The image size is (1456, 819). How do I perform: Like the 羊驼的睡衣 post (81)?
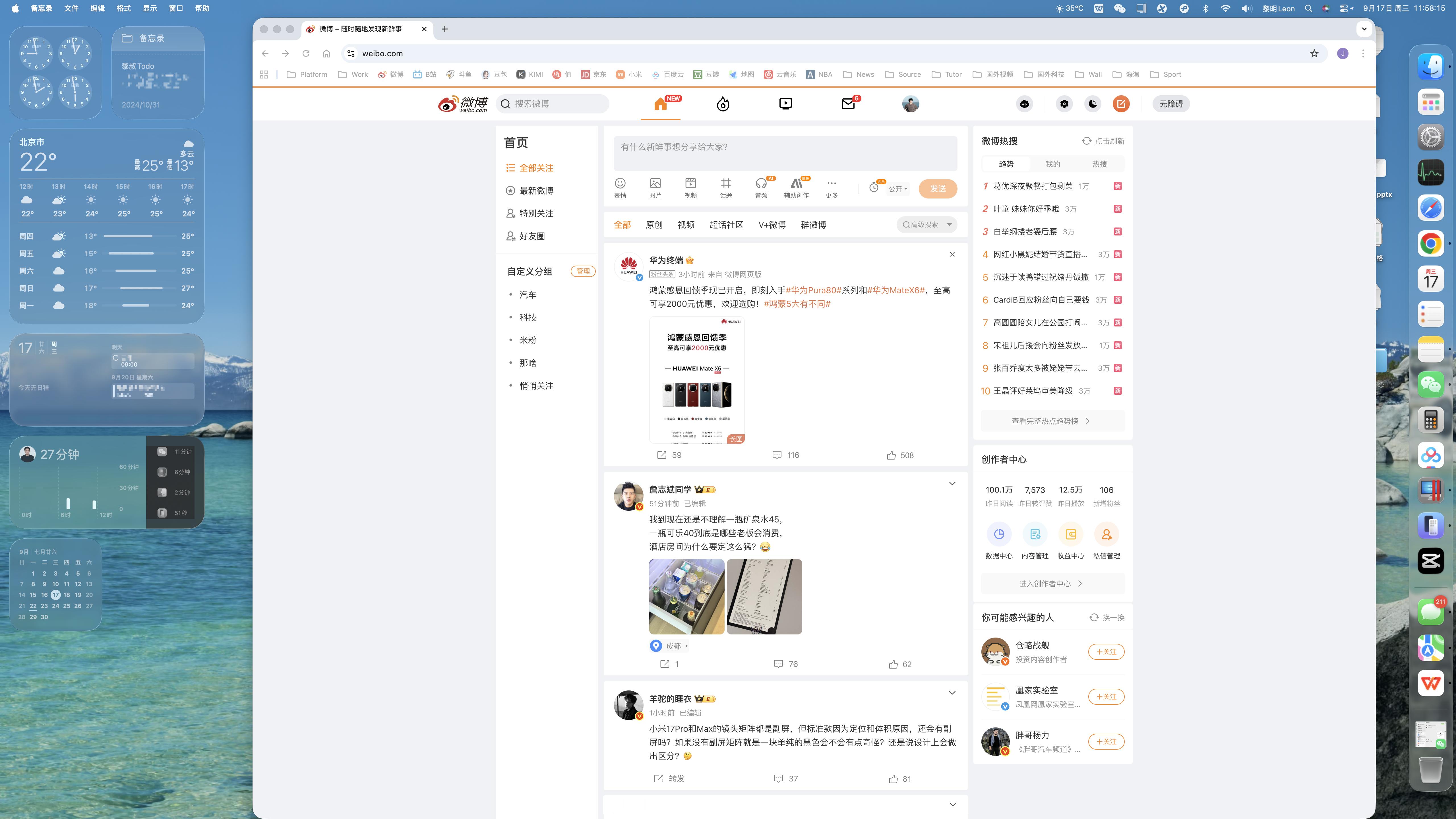click(900, 779)
